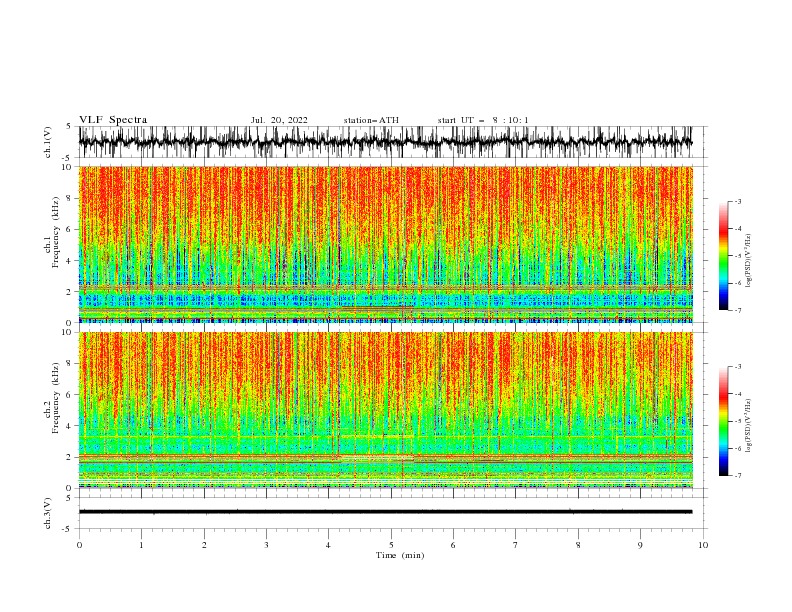Screen dimensions: 792x612
Task: Click the "ch.3(V)" waveform axis label
Action: pos(48,513)
